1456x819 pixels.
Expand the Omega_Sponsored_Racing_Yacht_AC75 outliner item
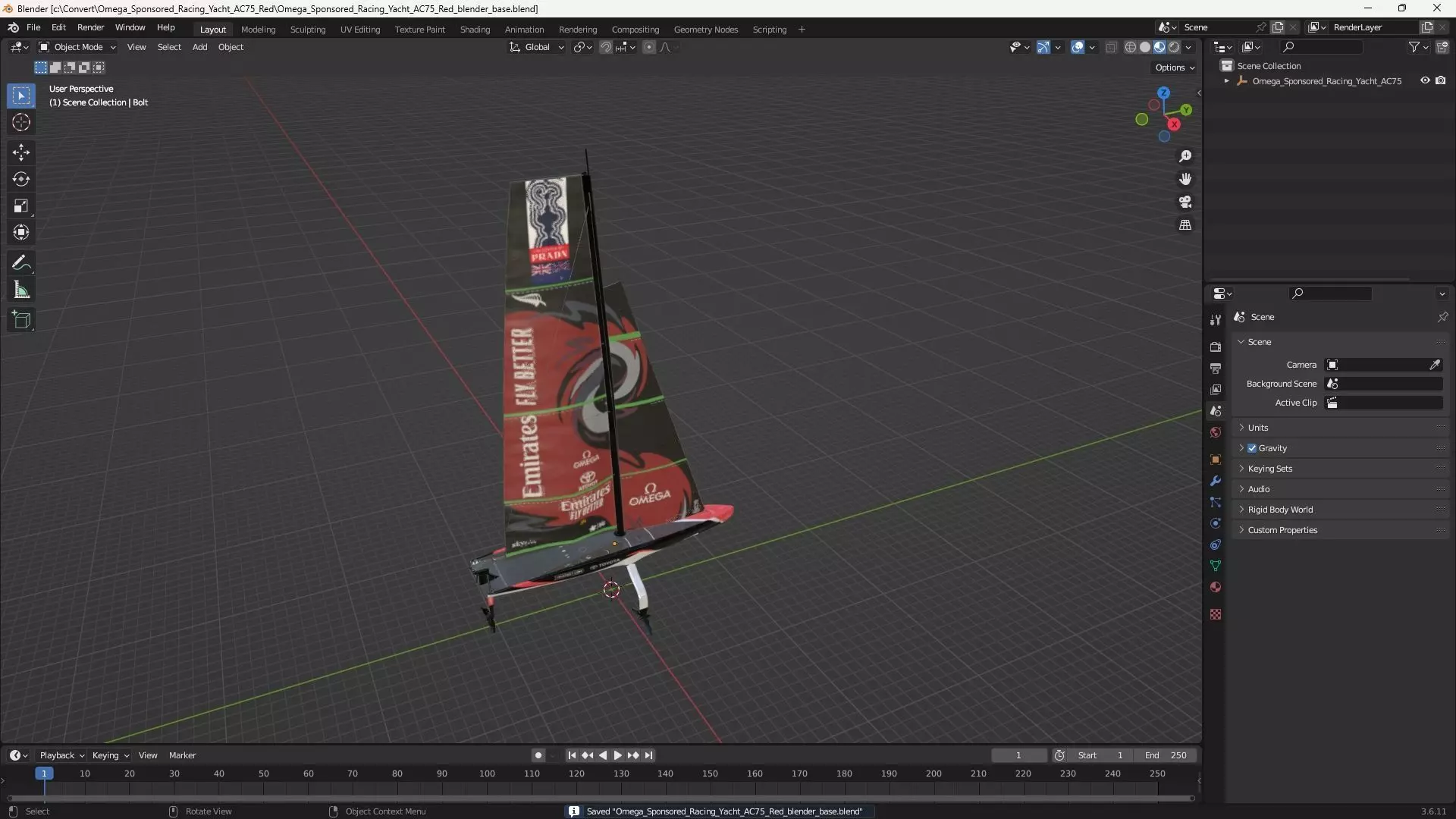point(1226,81)
